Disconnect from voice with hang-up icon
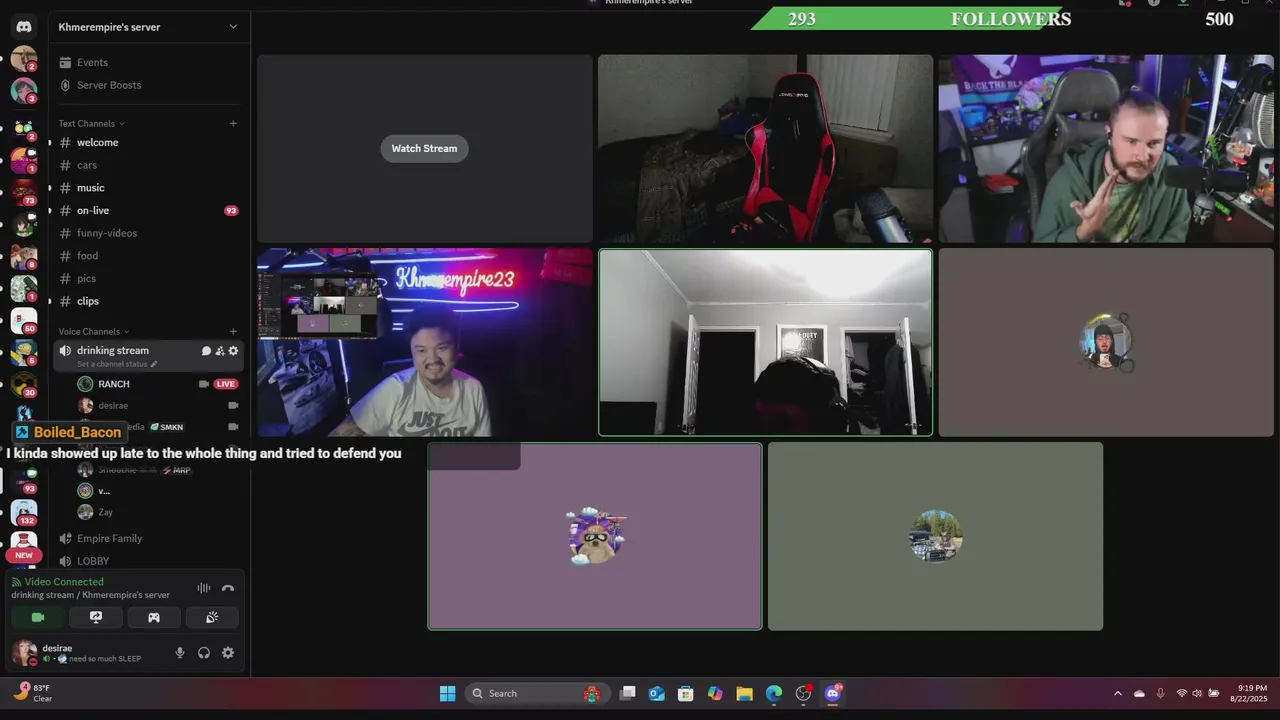This screenshot has height=720, width=1280. (227, 588)
